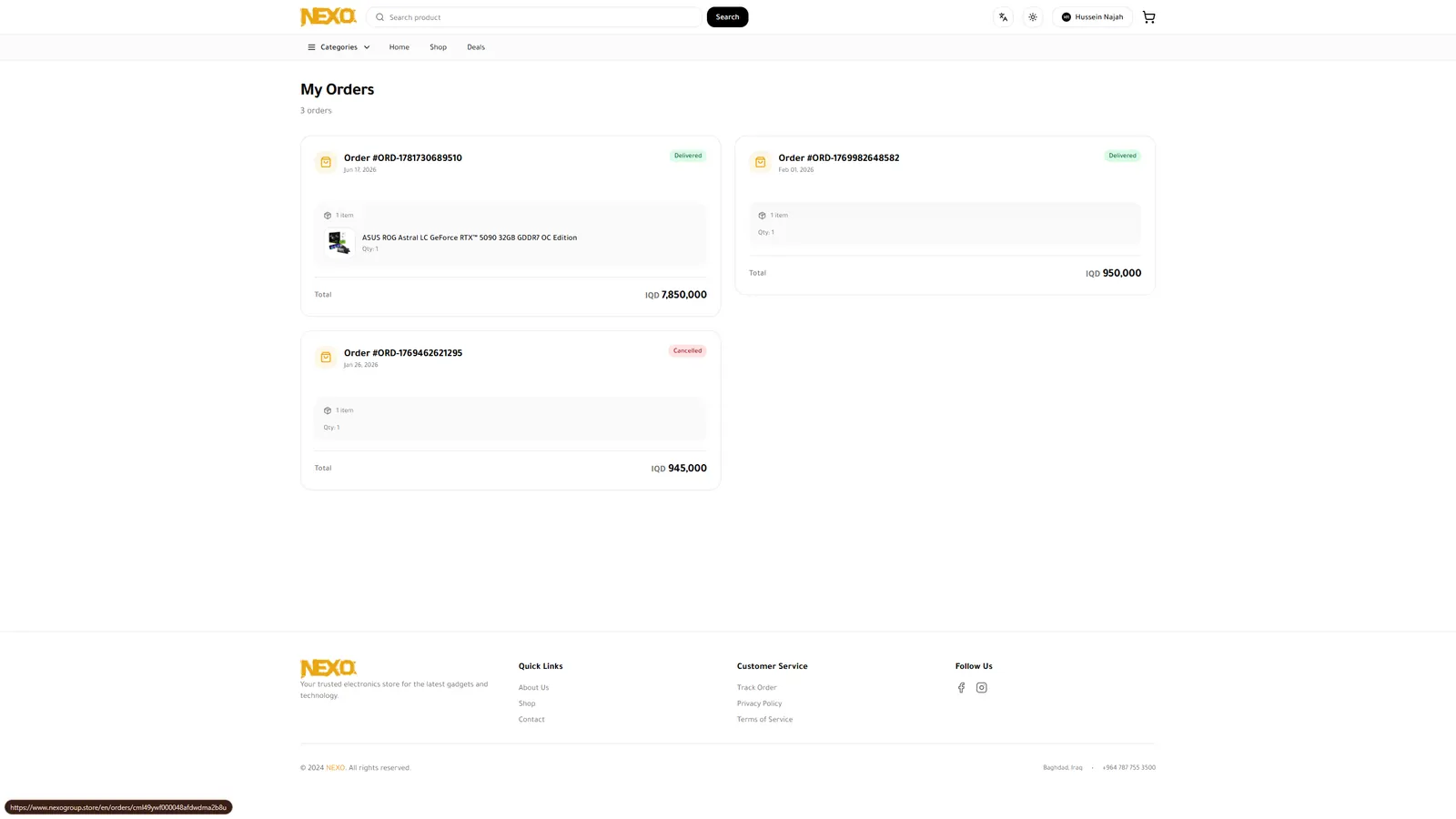
Task: Open the shopping cart
Action: [1148, 17]
